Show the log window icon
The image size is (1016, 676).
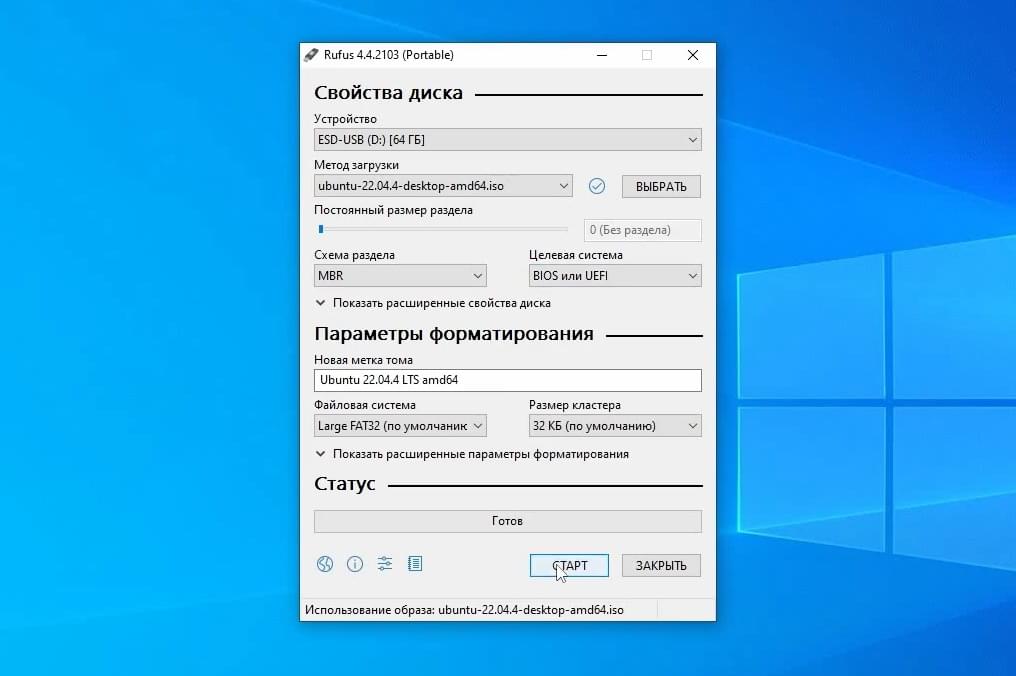415,564
